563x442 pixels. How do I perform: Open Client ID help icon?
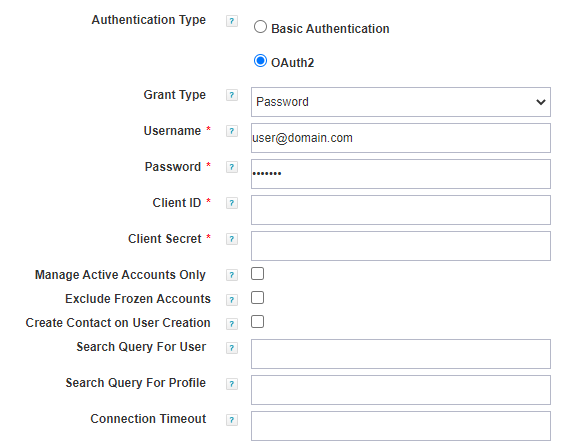point(232,203)
